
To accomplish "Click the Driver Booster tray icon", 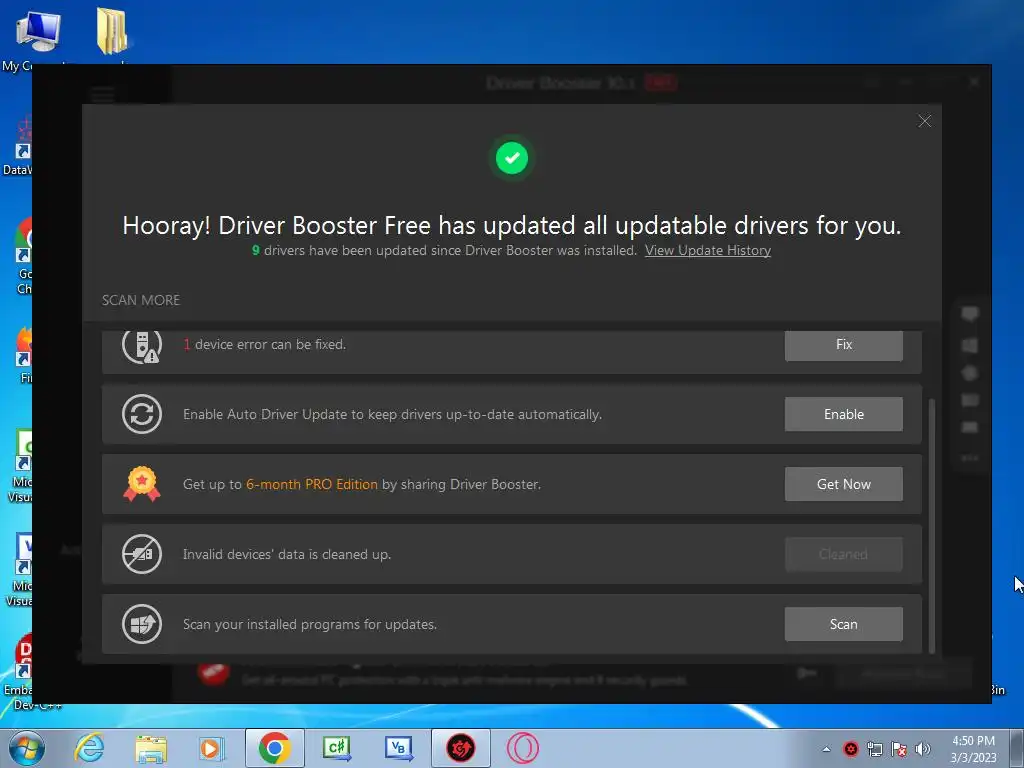I will tap(850, 749).
